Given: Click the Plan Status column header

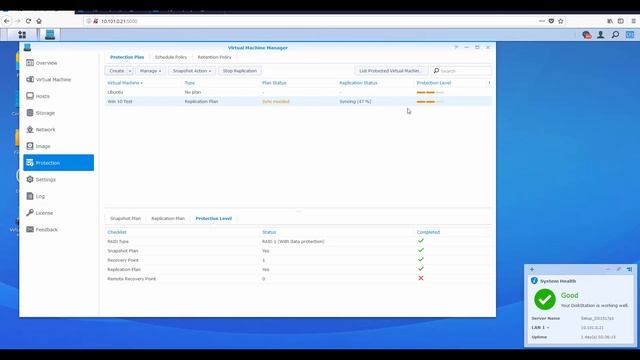Looking at the screenshot, I should [x=274, y=83].
